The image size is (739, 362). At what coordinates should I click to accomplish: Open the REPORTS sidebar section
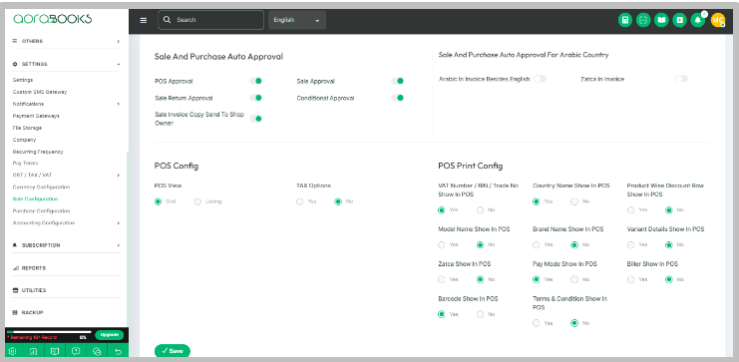click(x=66, y=268)
